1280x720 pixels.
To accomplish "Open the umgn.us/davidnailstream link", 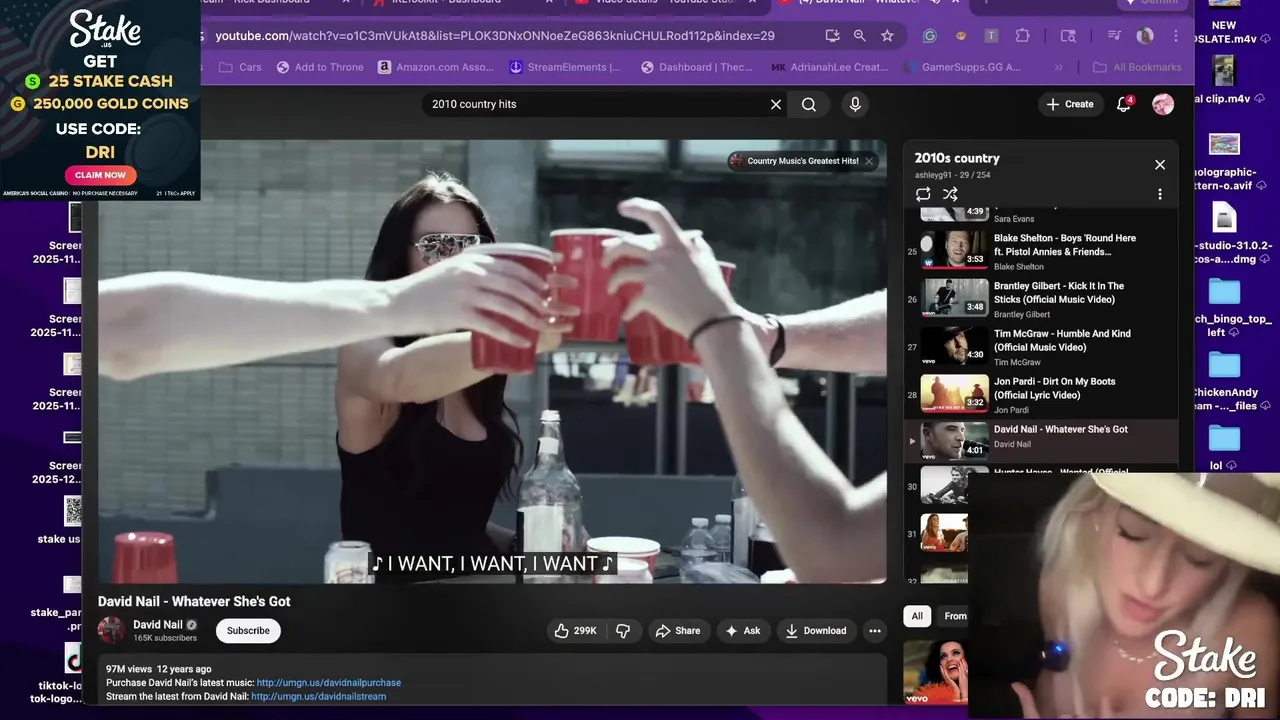I will click(319, 696).
